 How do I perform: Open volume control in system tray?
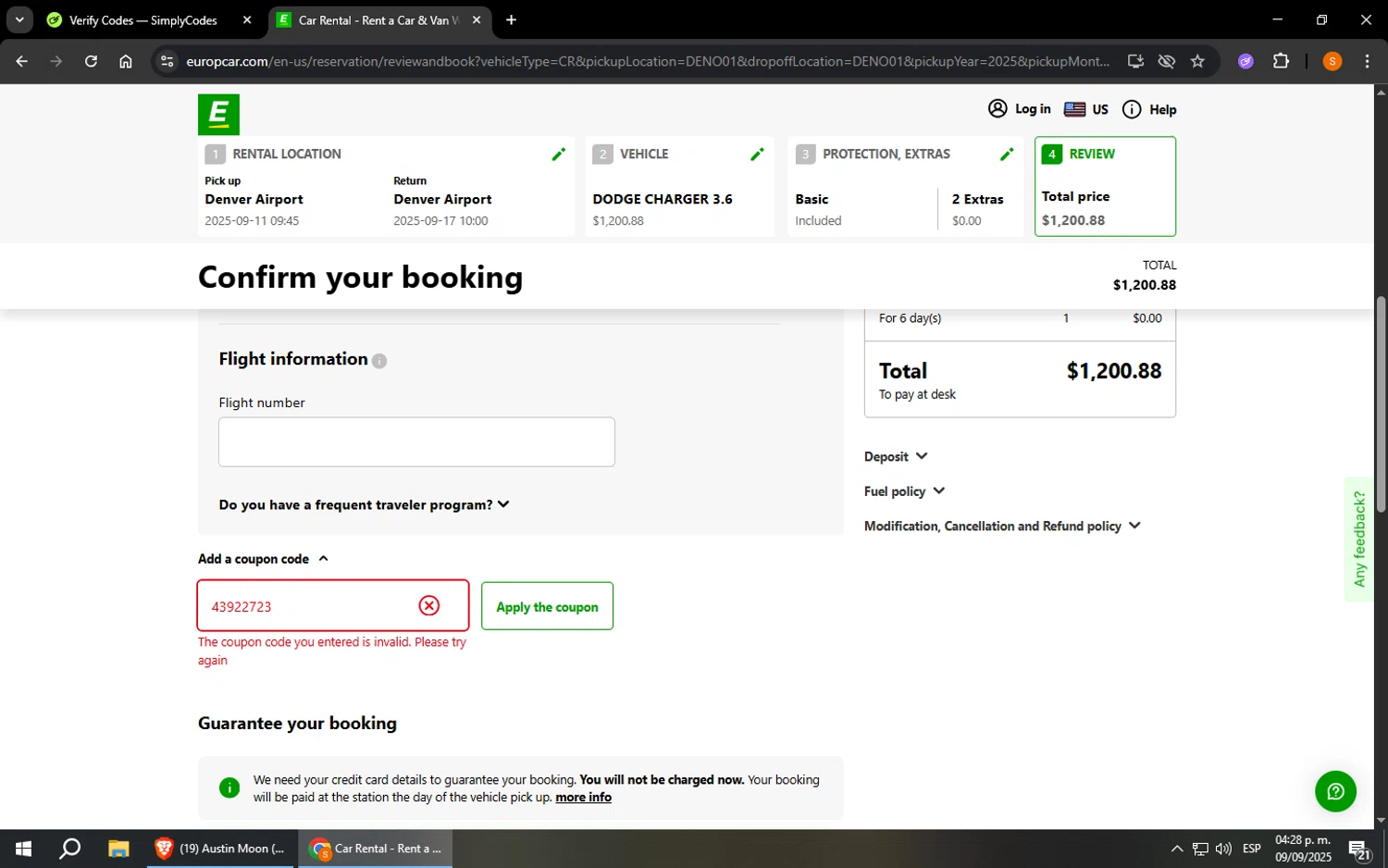(1223, 849)
